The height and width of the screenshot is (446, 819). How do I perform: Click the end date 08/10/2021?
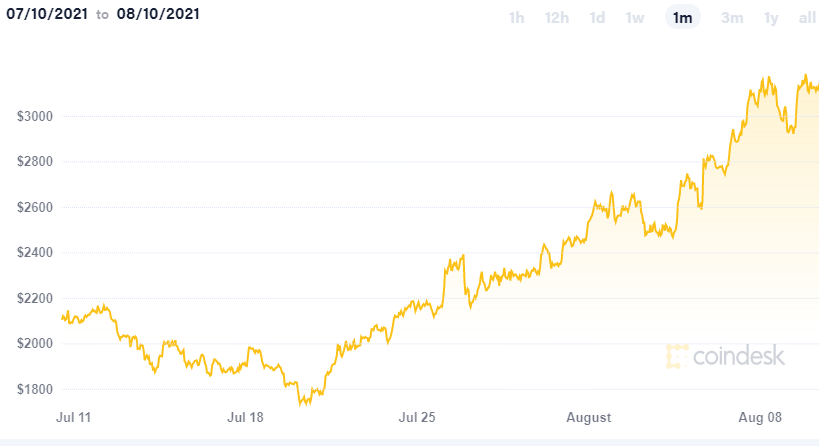159,15
